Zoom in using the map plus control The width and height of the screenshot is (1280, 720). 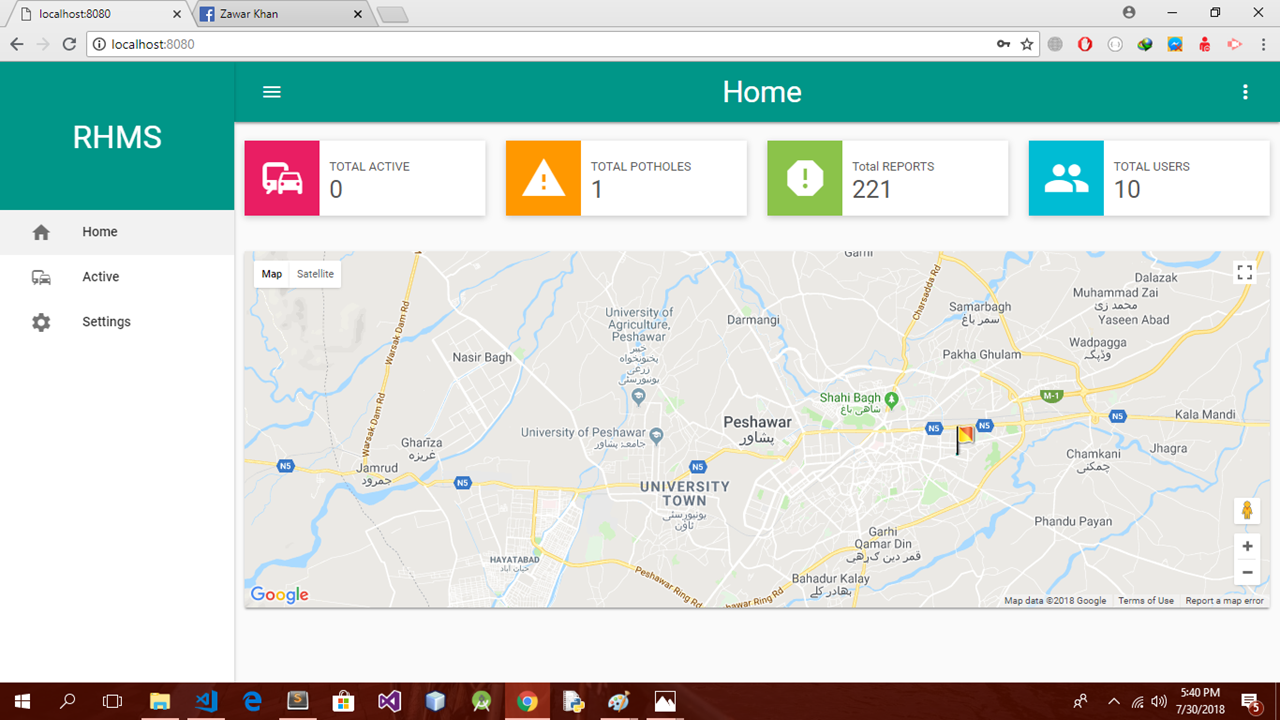pyautogui.click(x=1247, y=546)
